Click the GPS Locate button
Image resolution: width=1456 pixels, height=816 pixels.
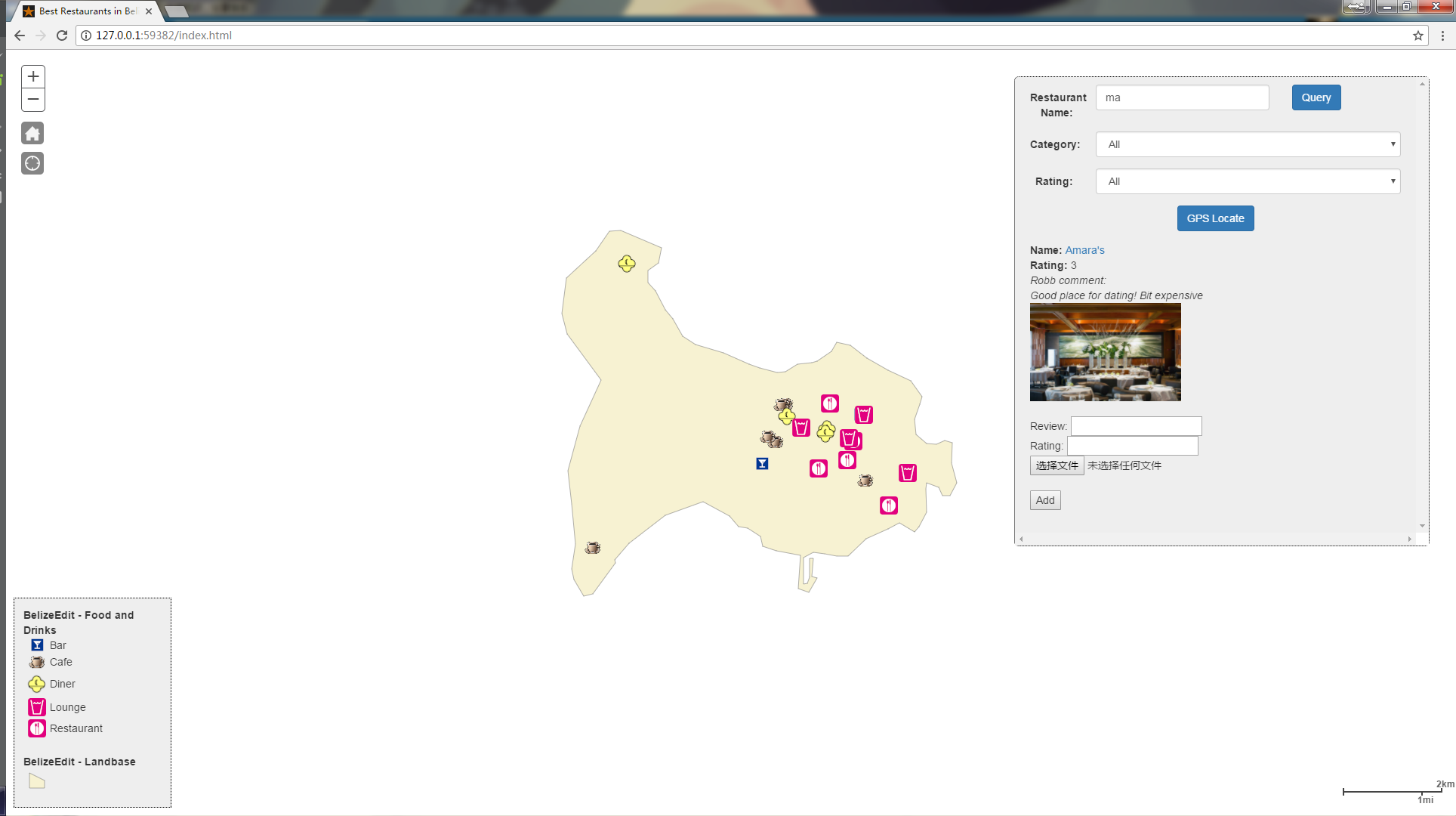pyautogui.click(x=1215, y=218)
